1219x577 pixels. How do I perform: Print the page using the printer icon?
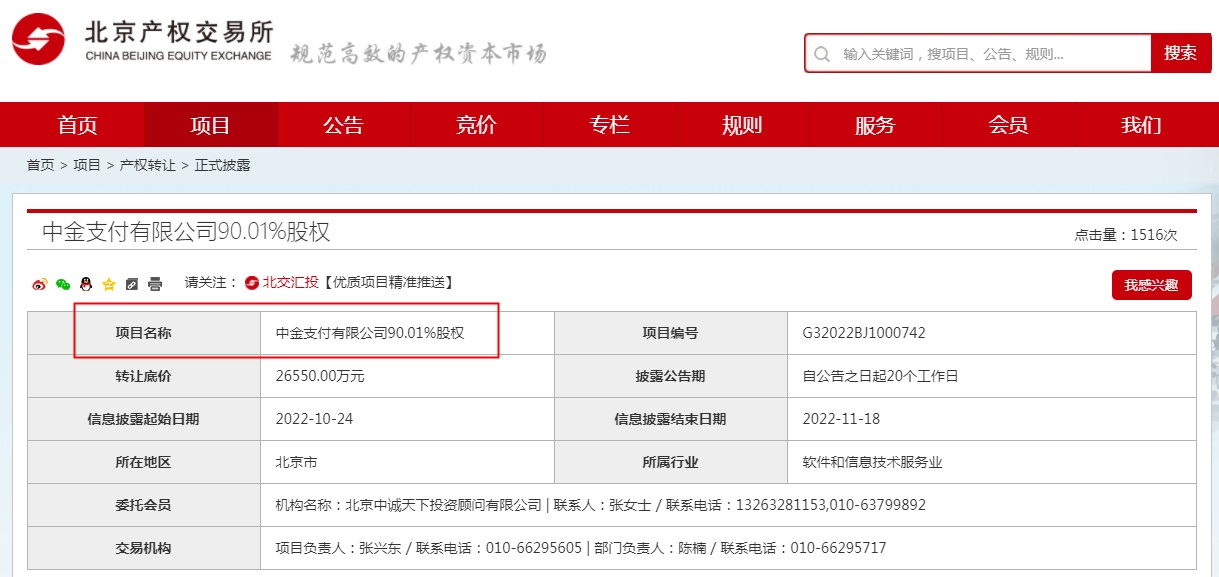point(155,284)
